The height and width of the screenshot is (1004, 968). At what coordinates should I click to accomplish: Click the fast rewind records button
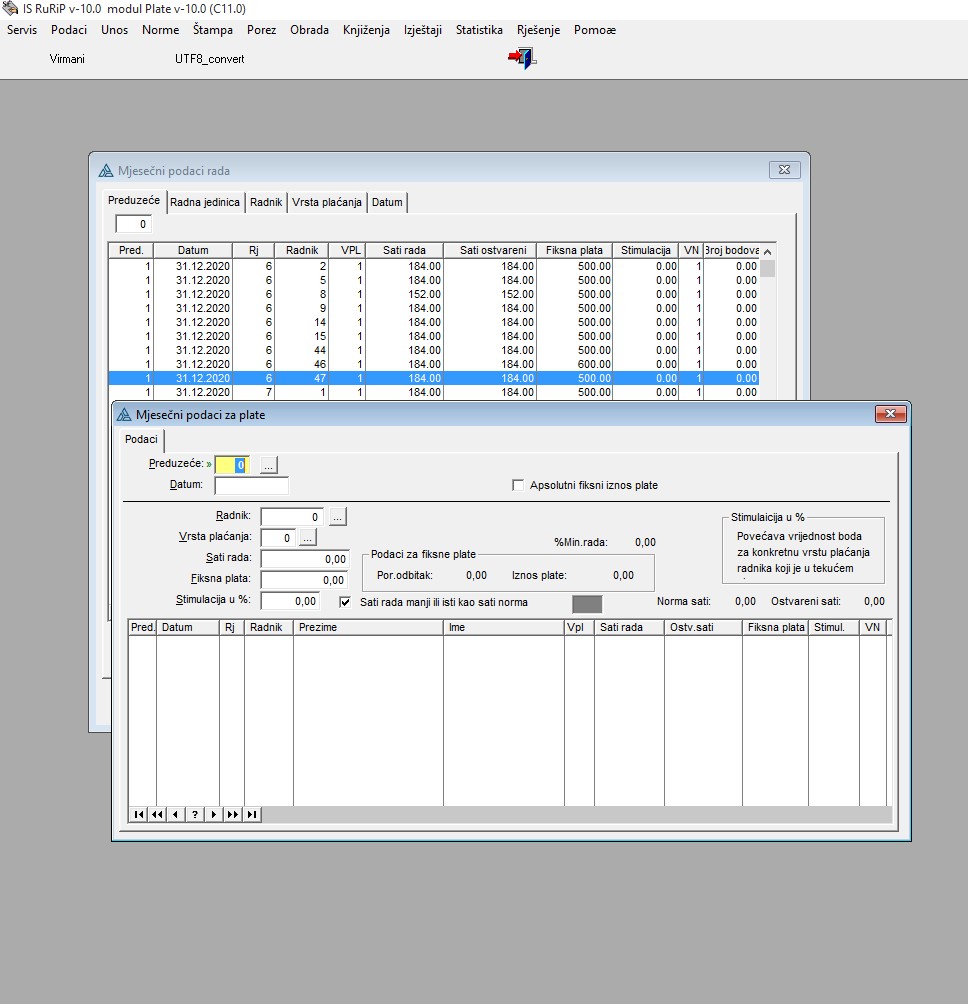(158, 815)
